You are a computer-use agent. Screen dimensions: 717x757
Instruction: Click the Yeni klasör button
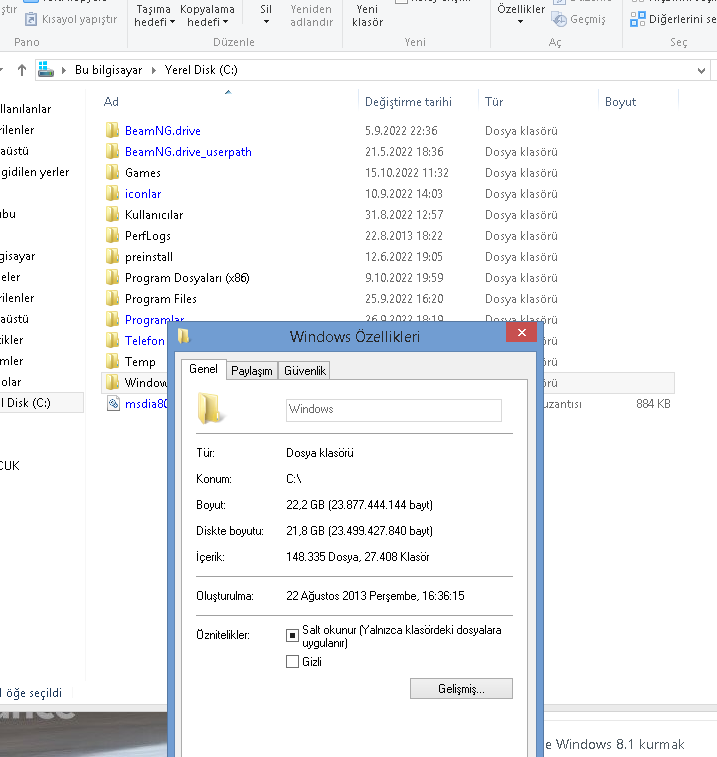coord(367,15)
